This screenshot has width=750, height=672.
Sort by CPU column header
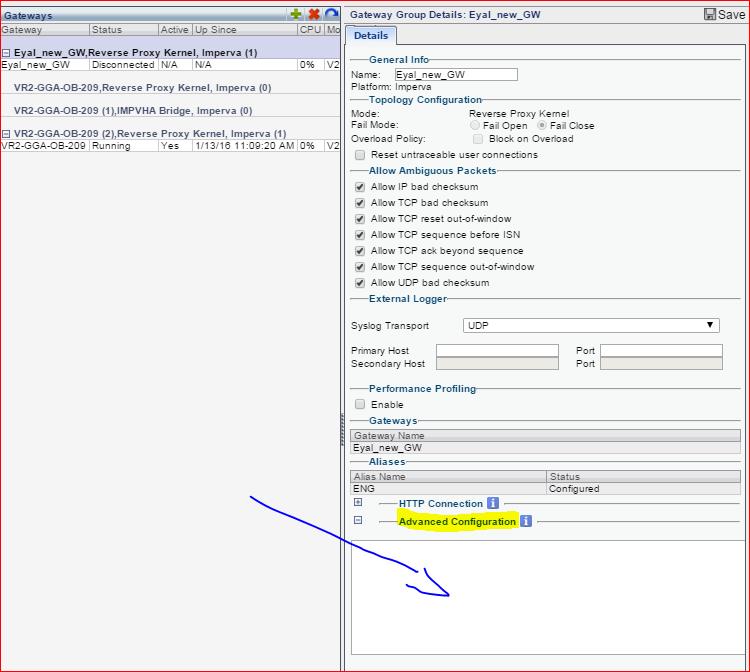tap(310, 30)
